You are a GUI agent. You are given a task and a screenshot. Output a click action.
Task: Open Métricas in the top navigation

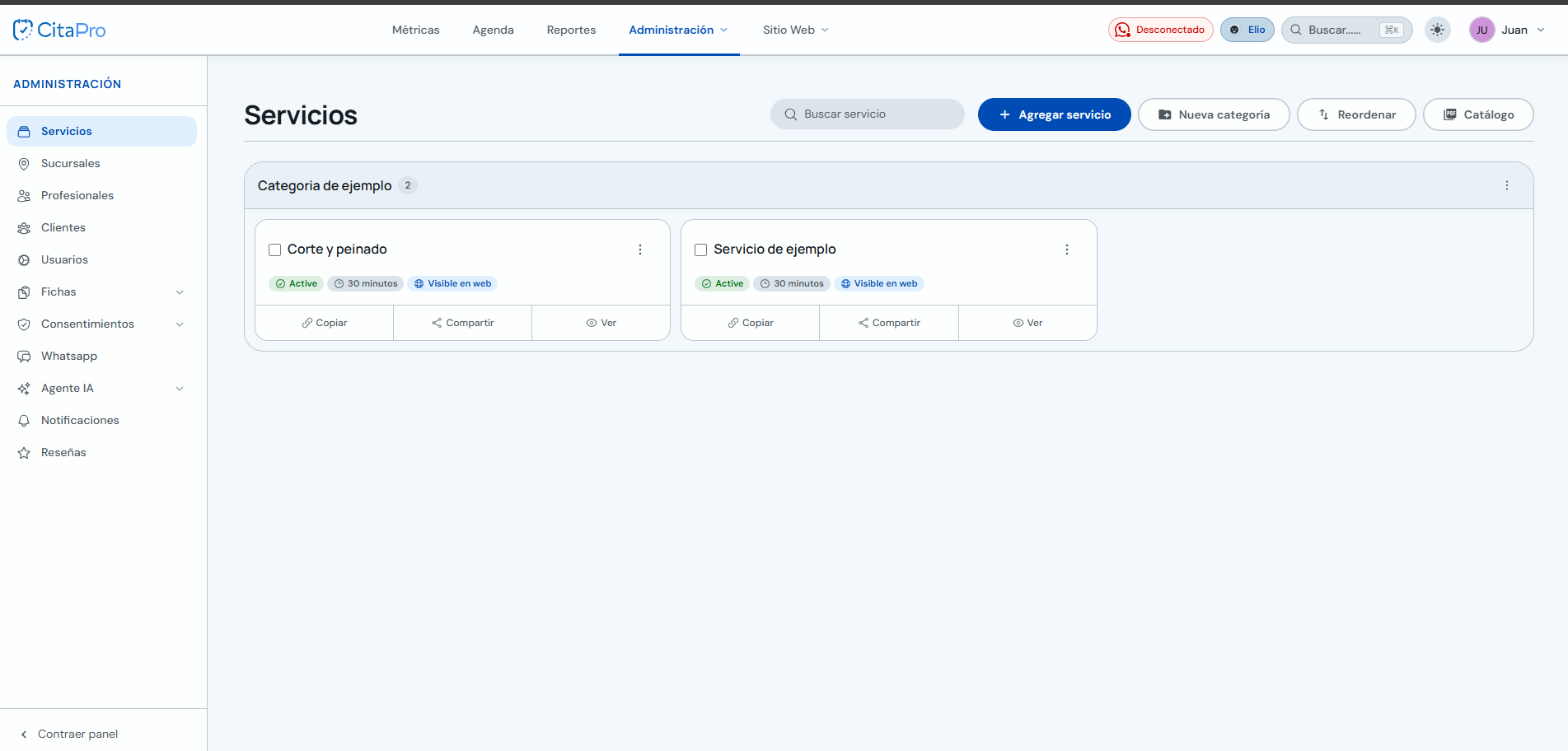point(415,30)
